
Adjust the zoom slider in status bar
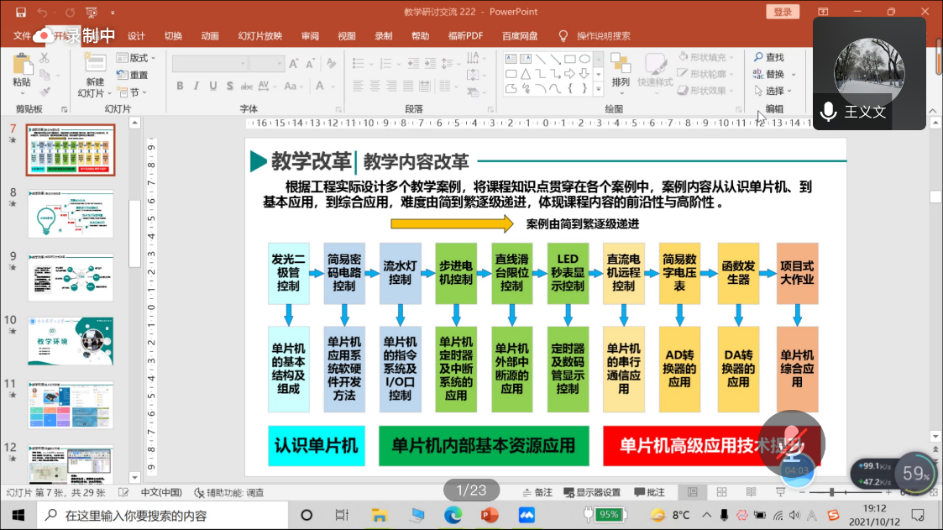pyautogui.click(x=833, y=492)
